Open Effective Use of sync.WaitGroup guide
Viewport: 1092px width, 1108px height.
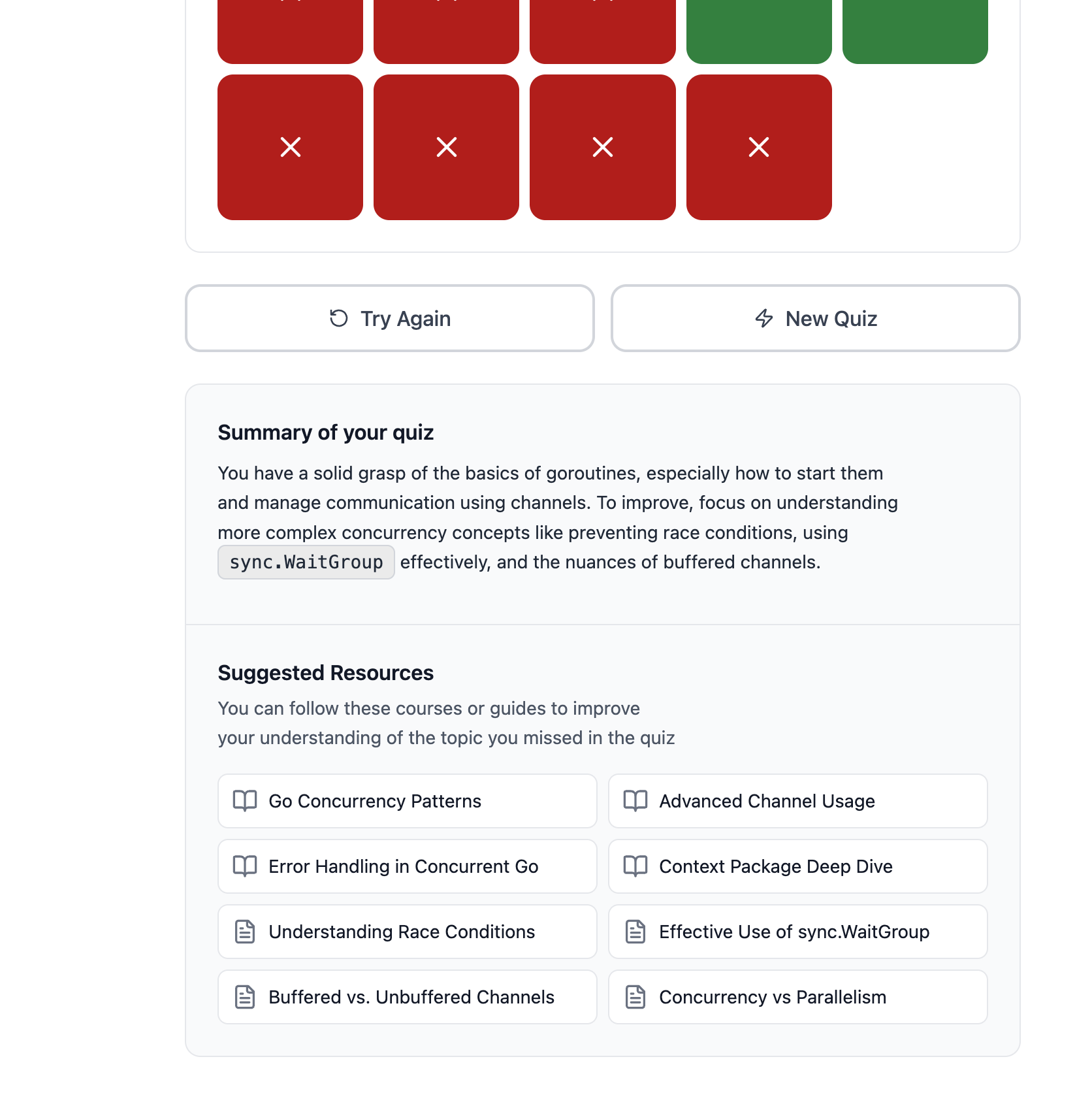[x=798, y=932]
